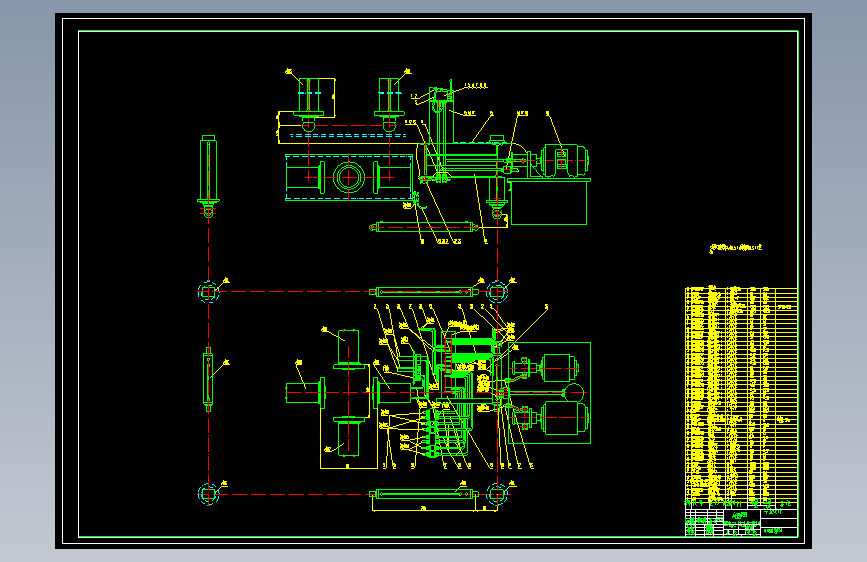Image resolution: width=867 pixels, height=562 pixels.
Task: Click the cyan anchor circle at the bottom-left corner
Action: [208, 494]
